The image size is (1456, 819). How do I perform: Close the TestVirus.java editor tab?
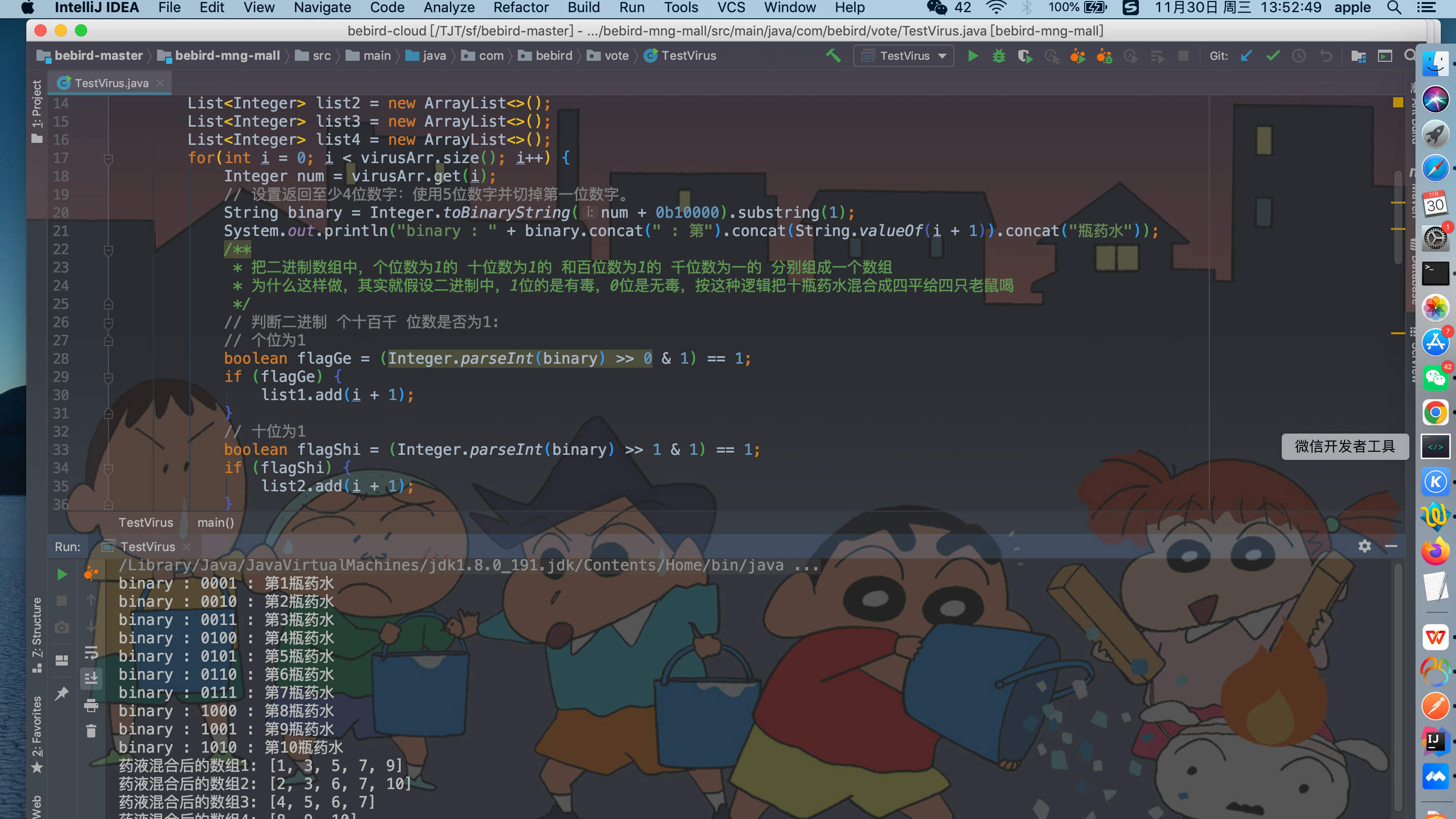click(161, 83)
